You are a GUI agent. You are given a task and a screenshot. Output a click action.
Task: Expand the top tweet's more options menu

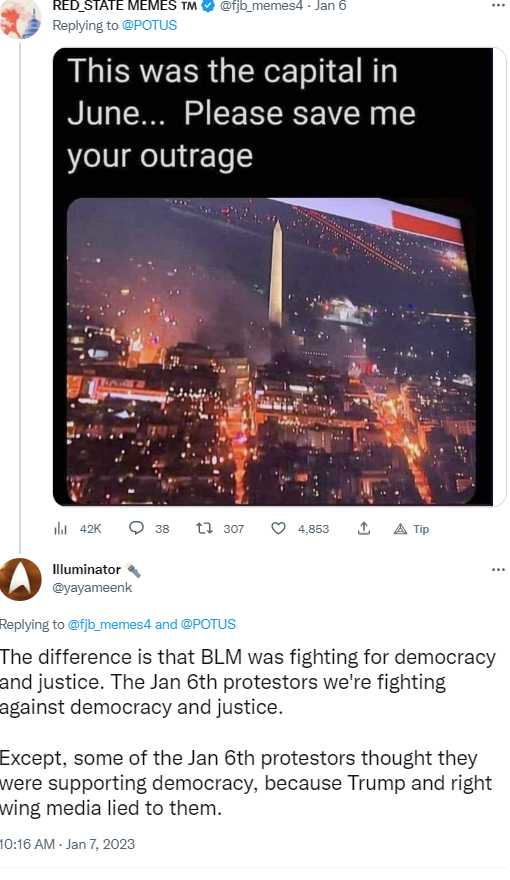(x=498, y=6)
